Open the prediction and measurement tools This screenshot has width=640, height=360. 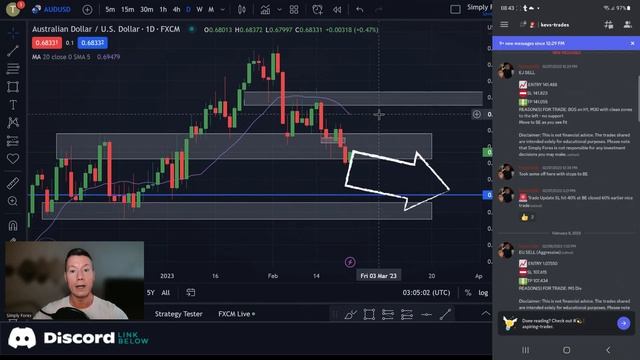(x=13, y=140)
